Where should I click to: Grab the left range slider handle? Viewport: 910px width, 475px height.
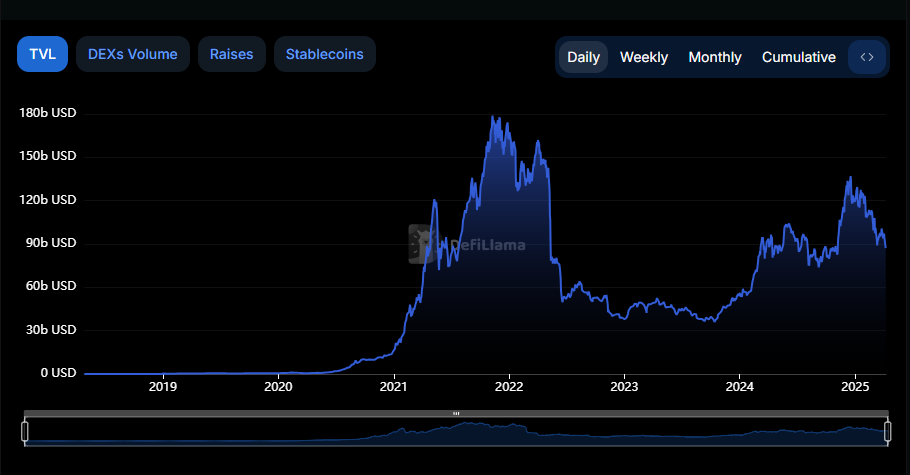[24, 431]
